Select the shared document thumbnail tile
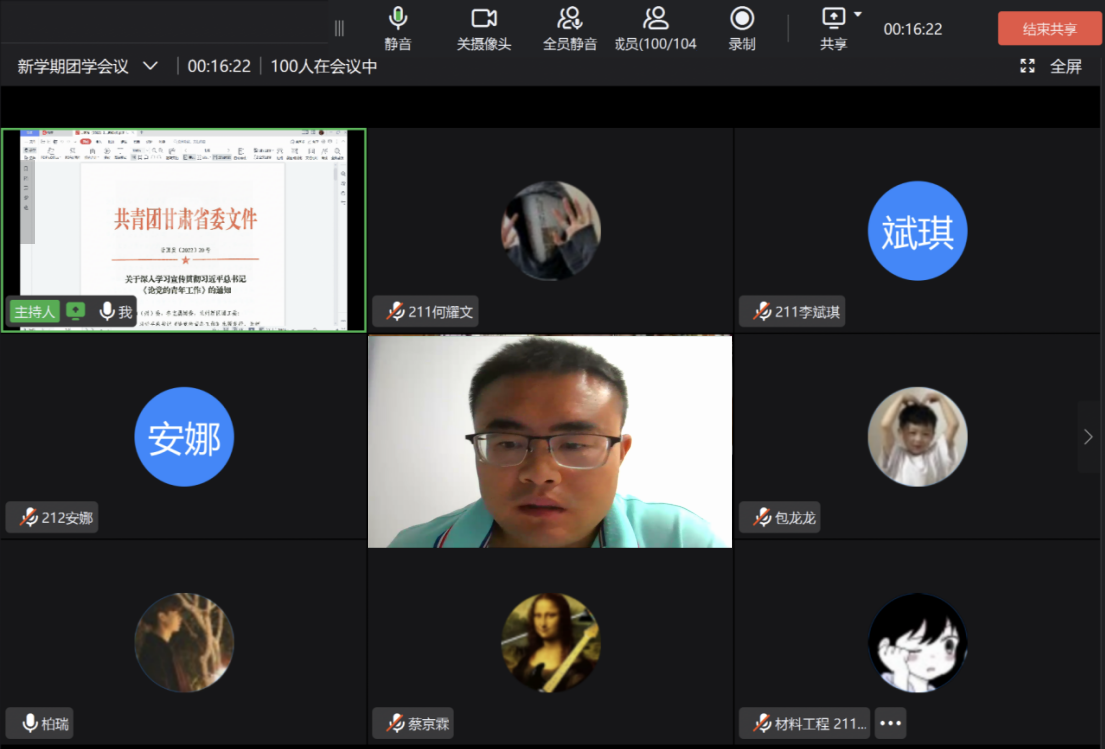 [184, 215]
